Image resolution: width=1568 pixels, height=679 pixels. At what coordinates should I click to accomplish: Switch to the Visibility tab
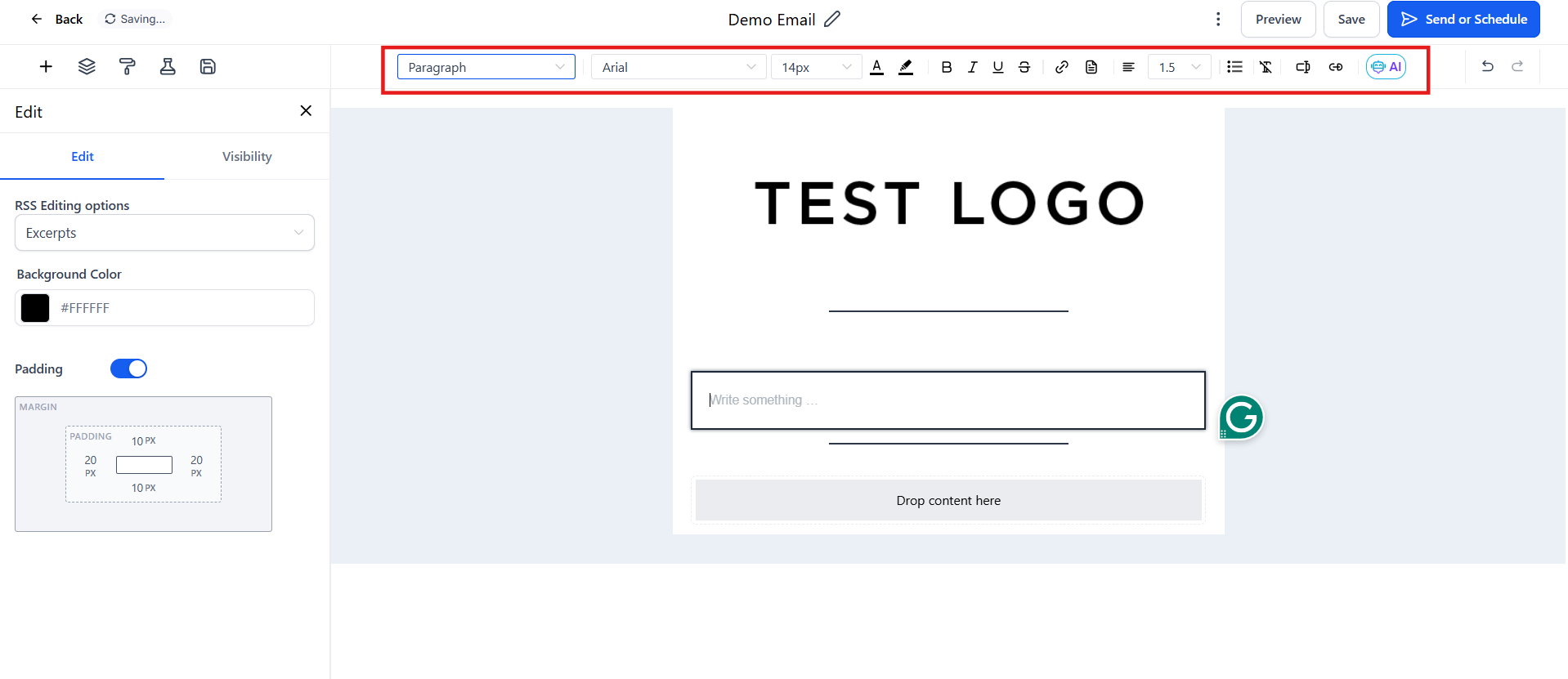tap(247, 156)
